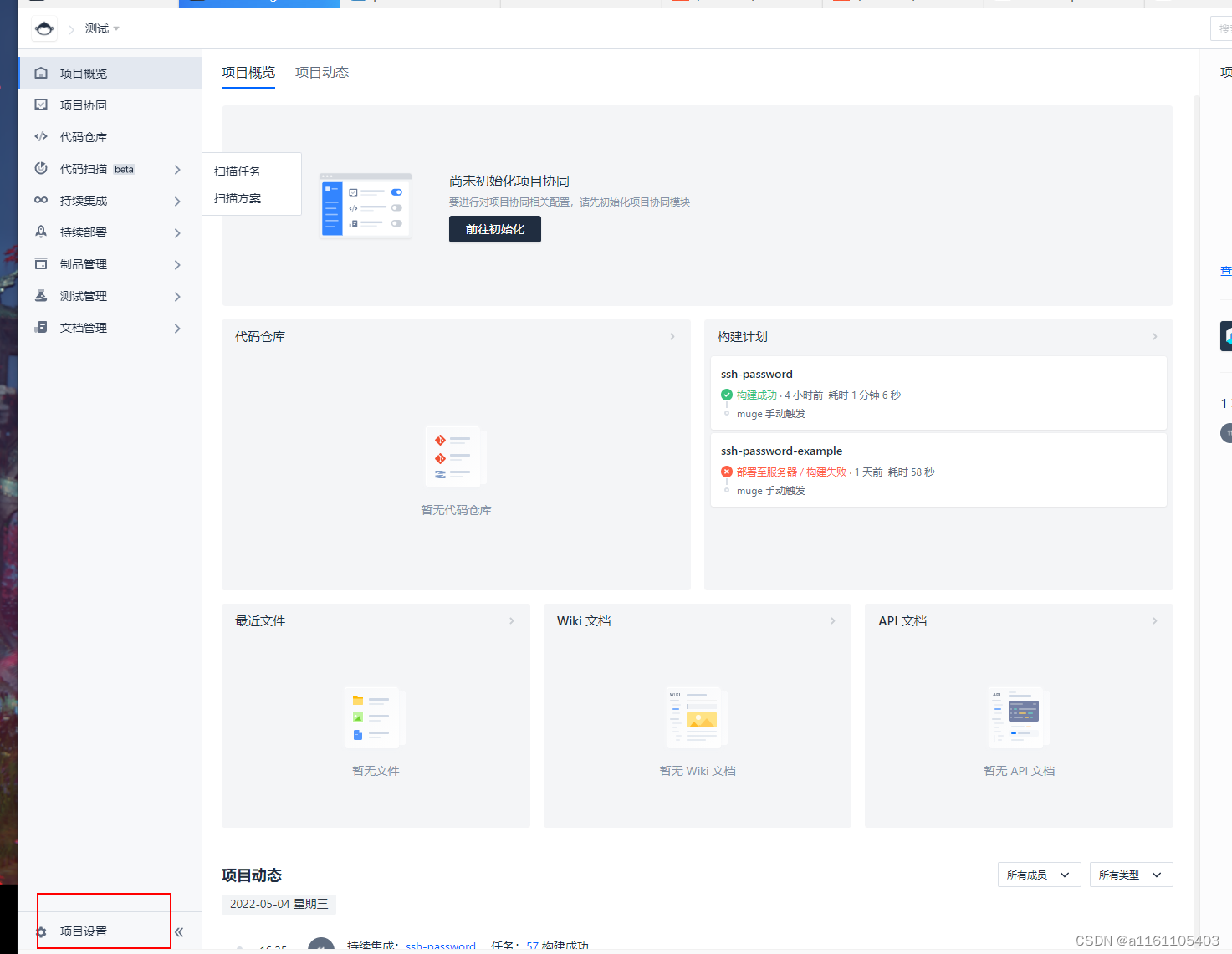The height and width of the screenshot is (954, 1232).
Task: Open 代码仓库 in the sidebar
Action: 110,136
